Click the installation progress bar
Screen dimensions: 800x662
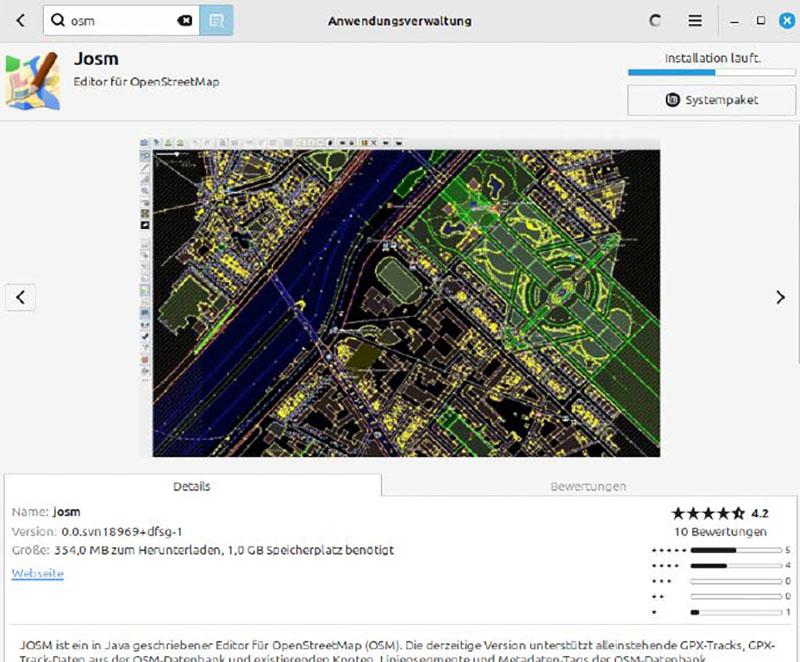(x=712, y=72)
